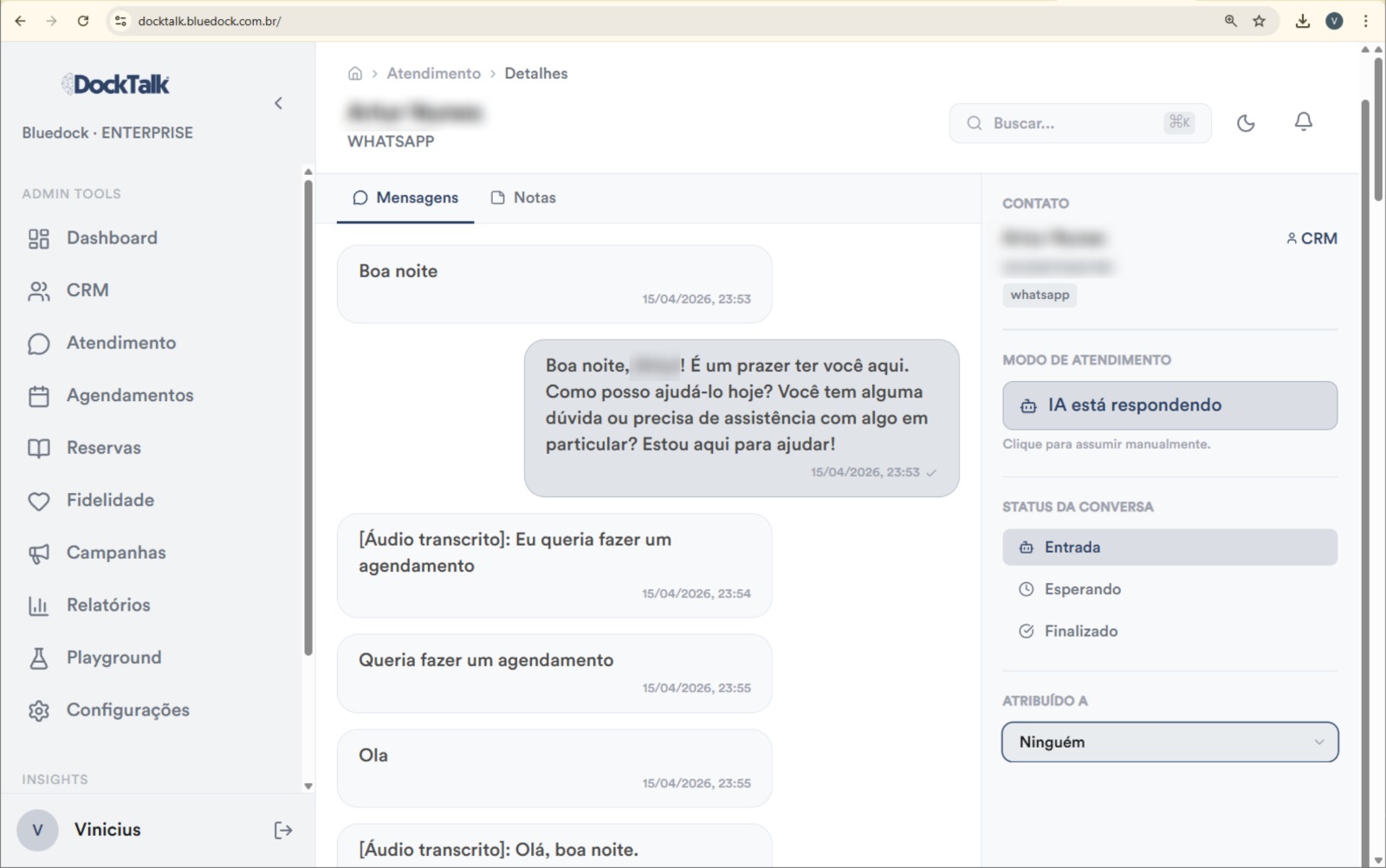
Task: Open the browser zoom magnifier icon
Action: 1230,21
